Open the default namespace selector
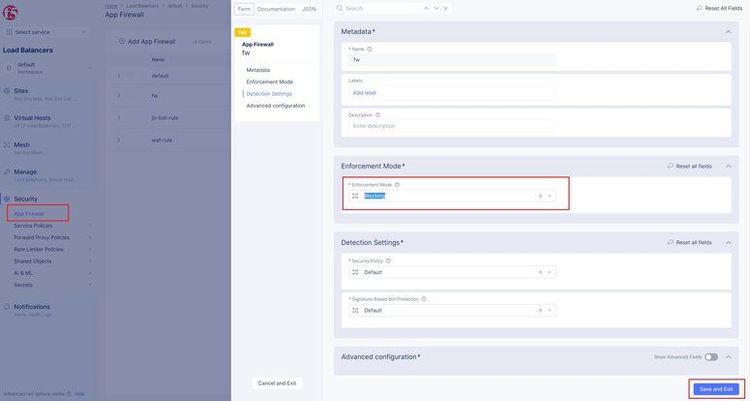 pos(48,68)
